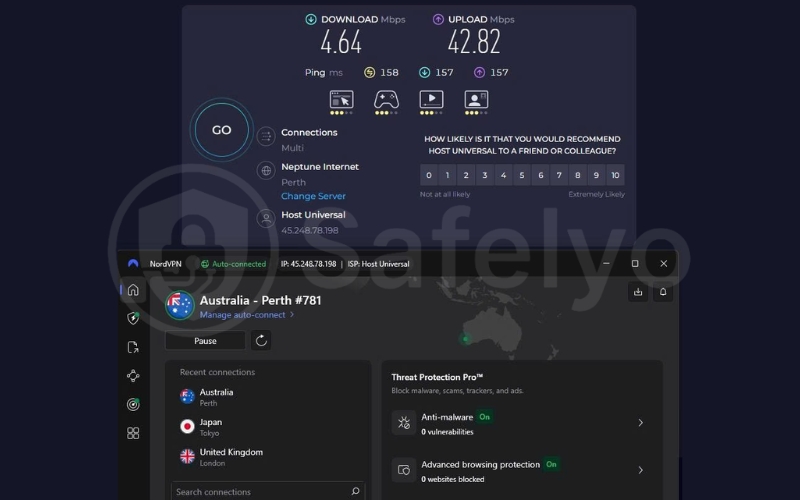Click the Connections multi icon
The height and width of the screenshot is (500, 800).
266,136
